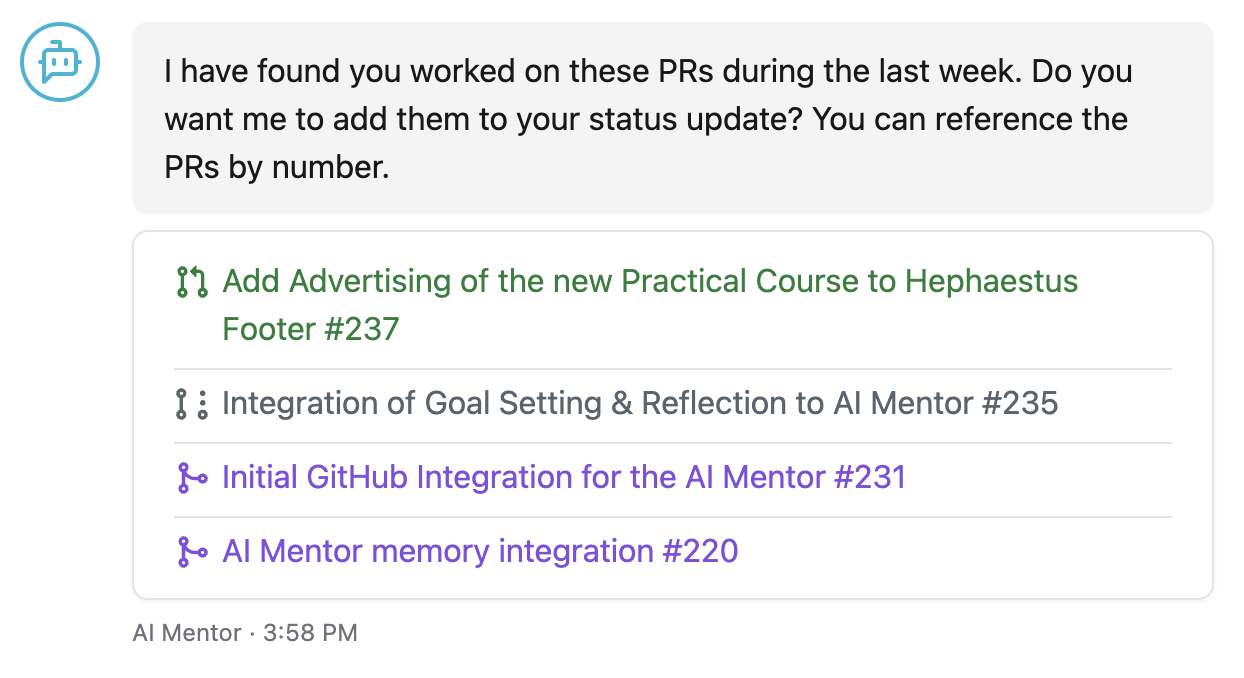This screenshot has width=1244, height=678.
Task: Open the AI Mentor memory integration PR #220
Action: [479, 551]
